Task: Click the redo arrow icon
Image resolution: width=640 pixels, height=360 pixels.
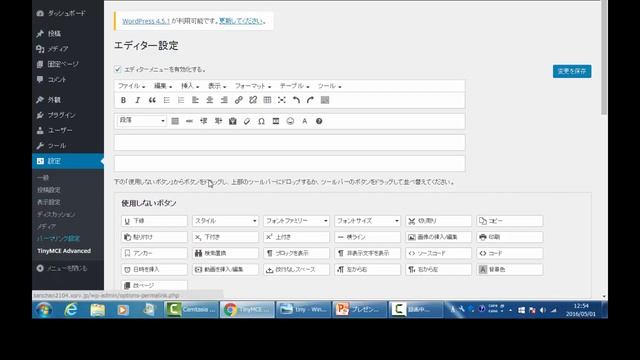Action: pyautogui.click(x=311, y=100)
